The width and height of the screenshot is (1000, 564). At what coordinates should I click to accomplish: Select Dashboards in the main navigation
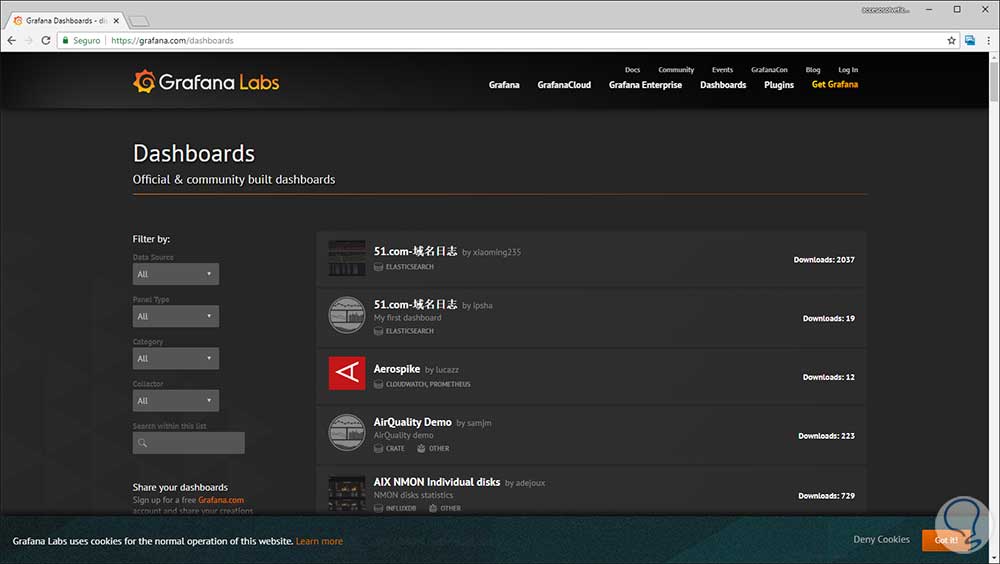coord(723,85)
